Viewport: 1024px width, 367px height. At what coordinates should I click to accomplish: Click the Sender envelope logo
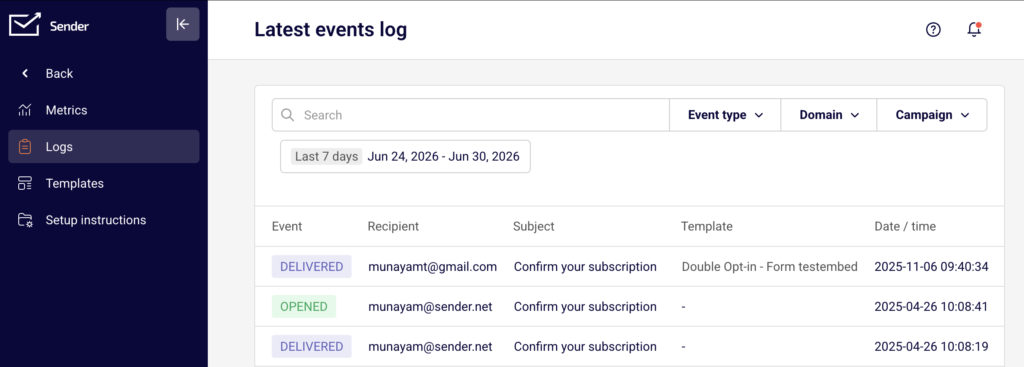point(25,25)
